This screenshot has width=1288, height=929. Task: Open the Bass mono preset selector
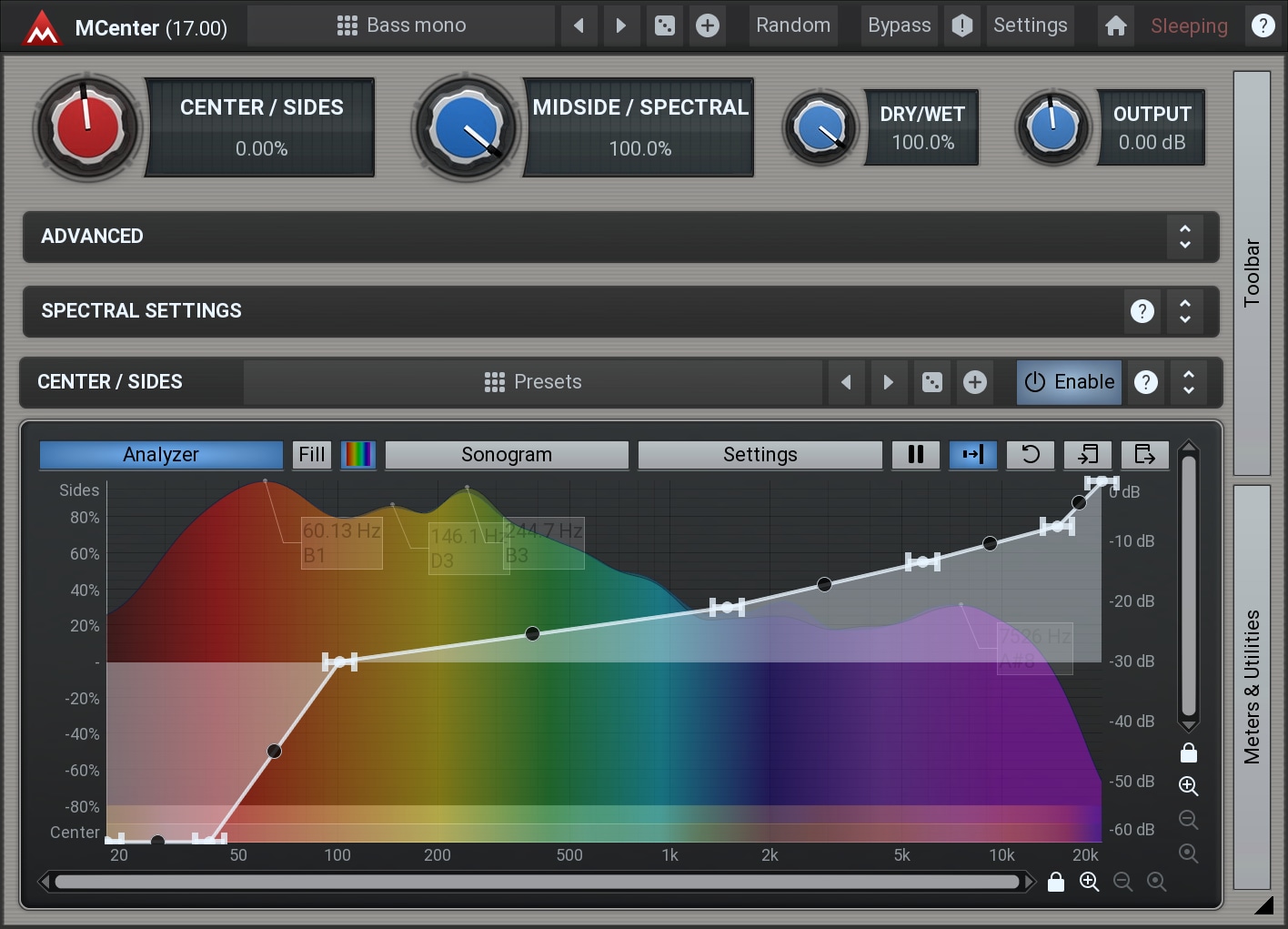coord(401,25)
